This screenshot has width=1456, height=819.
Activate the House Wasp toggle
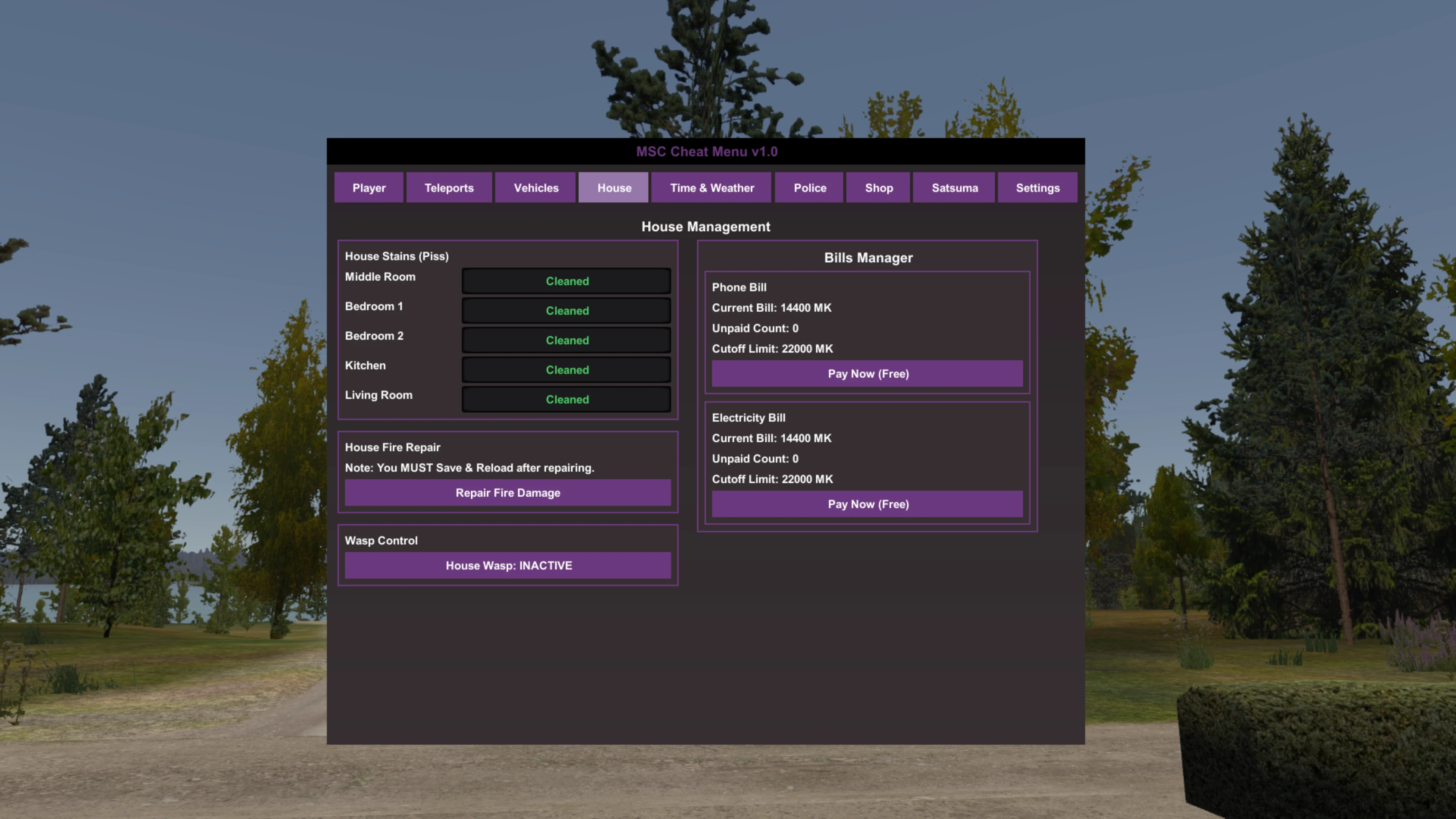508,565
